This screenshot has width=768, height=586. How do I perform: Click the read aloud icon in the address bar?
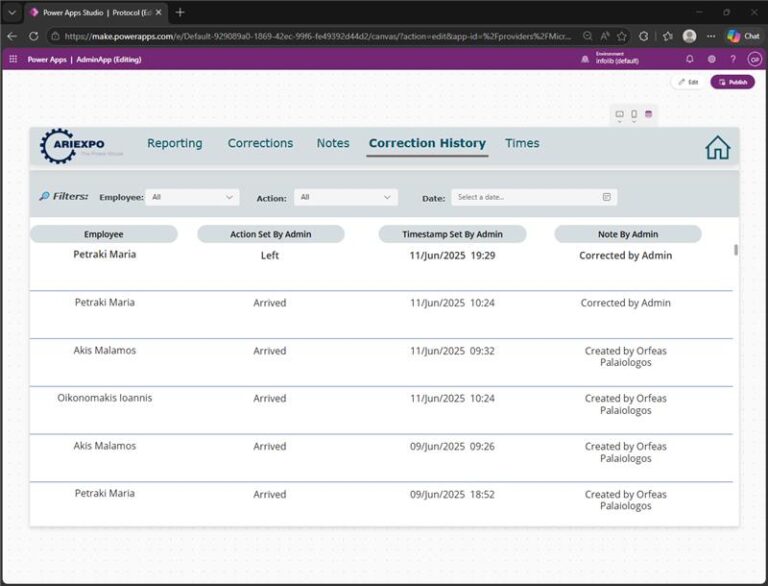(605, 36)
